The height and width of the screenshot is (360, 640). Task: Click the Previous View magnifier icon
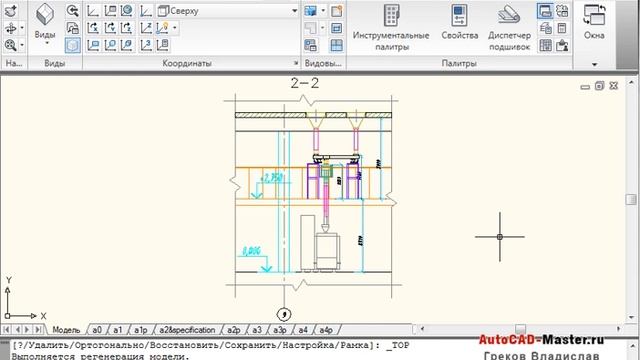click(73, 11)
